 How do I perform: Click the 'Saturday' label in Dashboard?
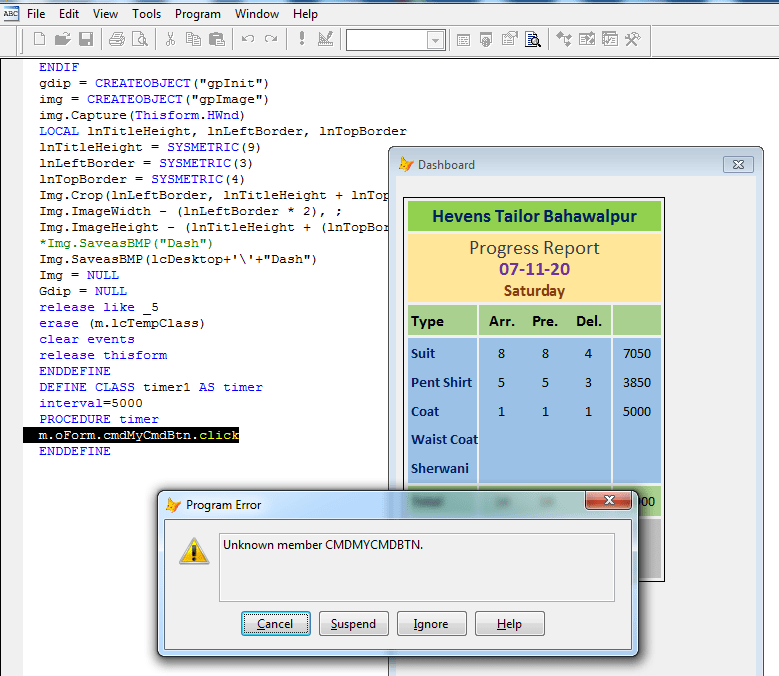click(534, 291)
